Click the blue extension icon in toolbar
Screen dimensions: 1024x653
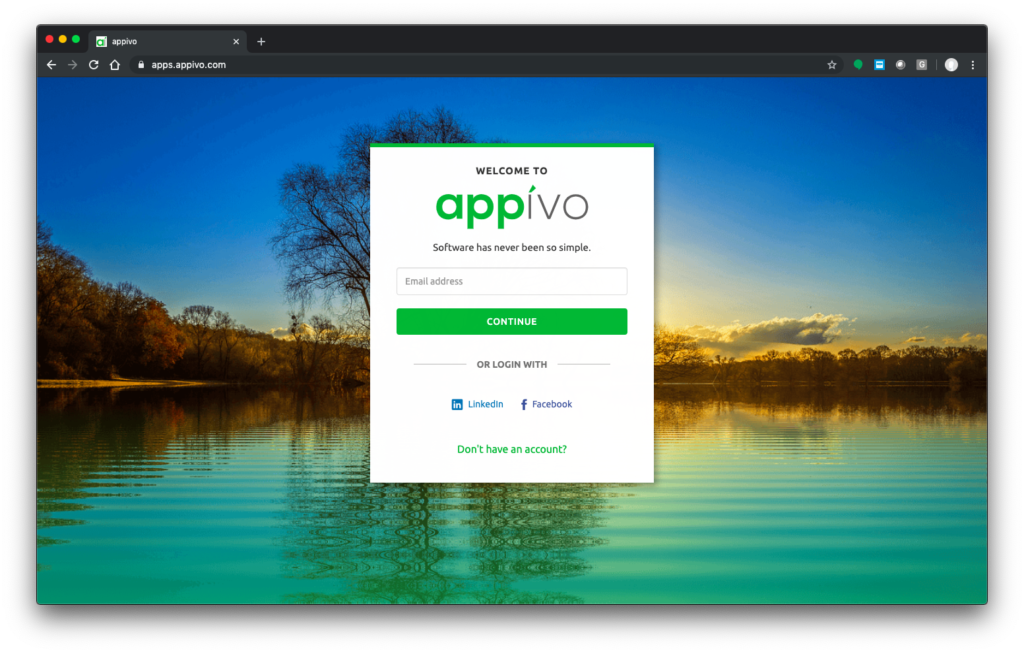(879, 65)
